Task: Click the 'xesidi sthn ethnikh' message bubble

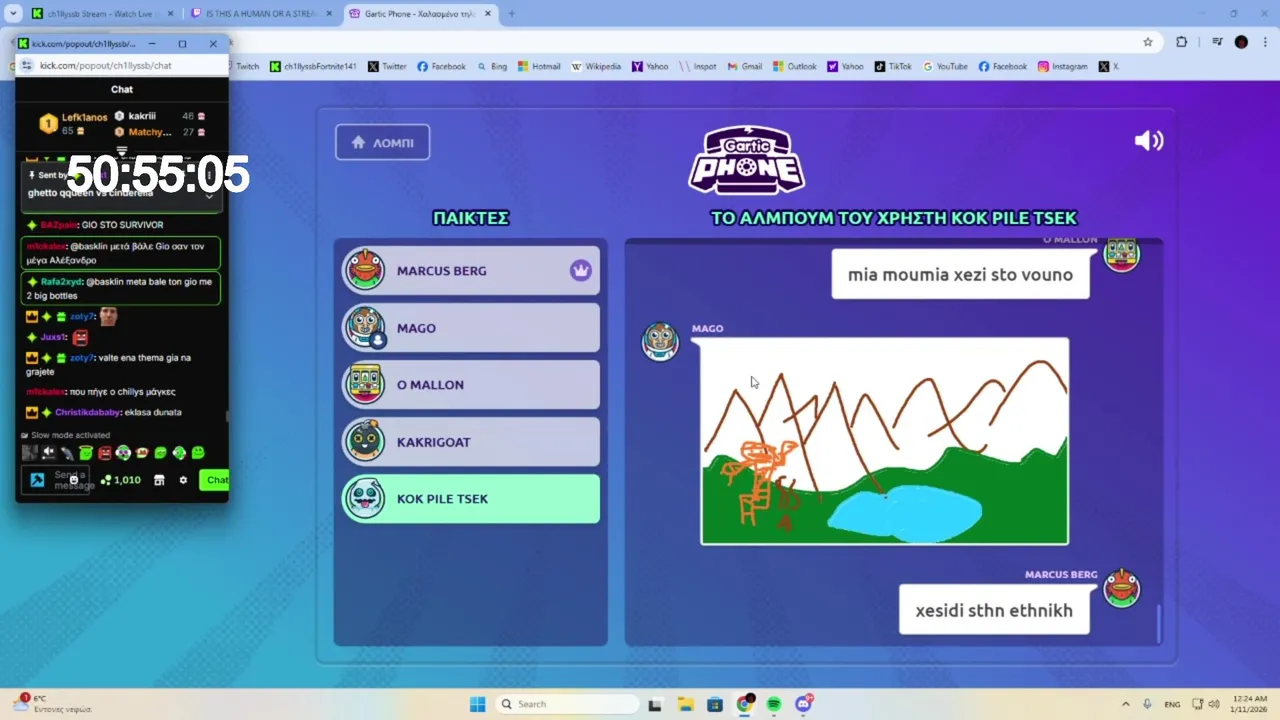Action: pos(994,610)
